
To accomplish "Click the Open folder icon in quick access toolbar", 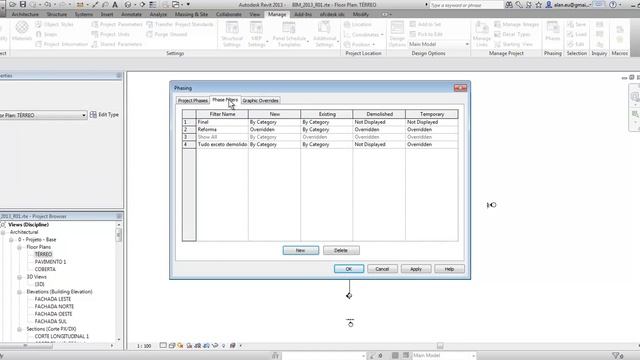I will point(12,4).
